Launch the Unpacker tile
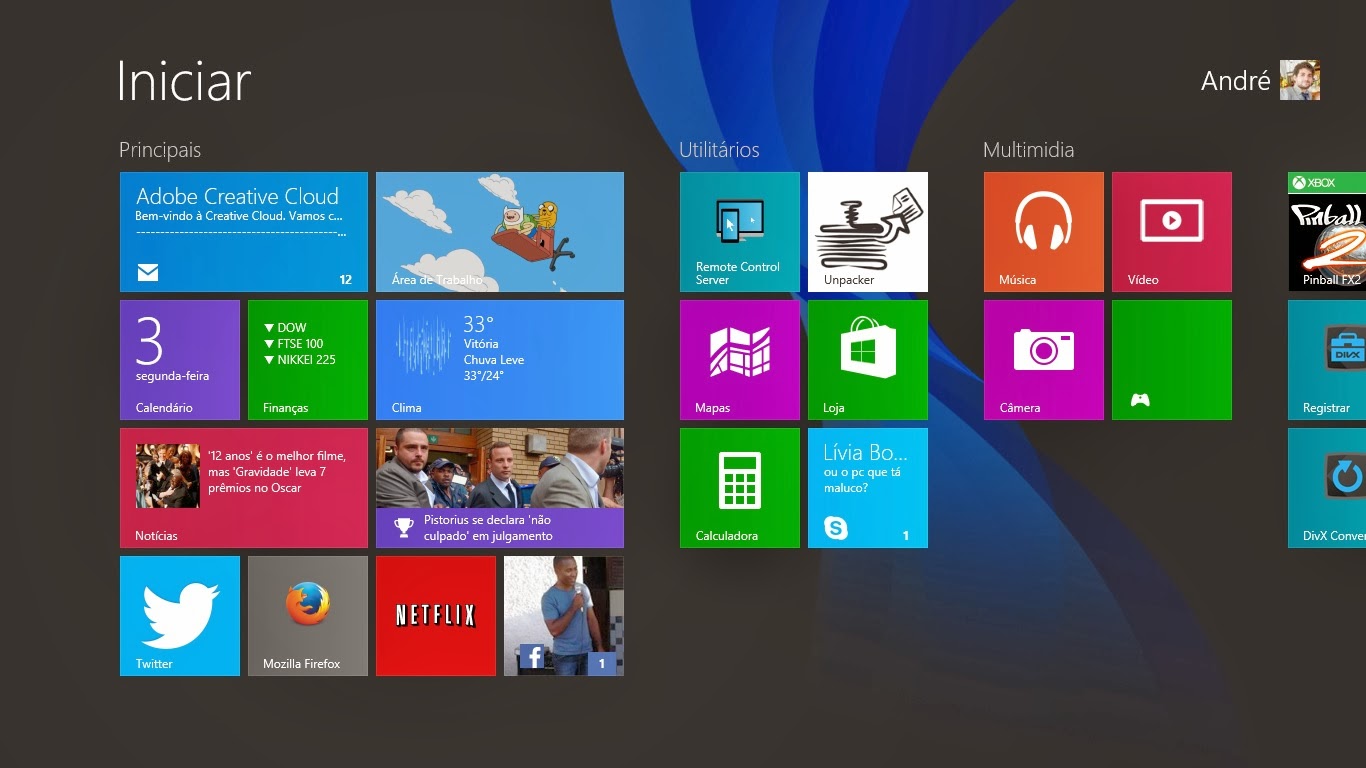 pyautogui.click(x=868, y=232)
